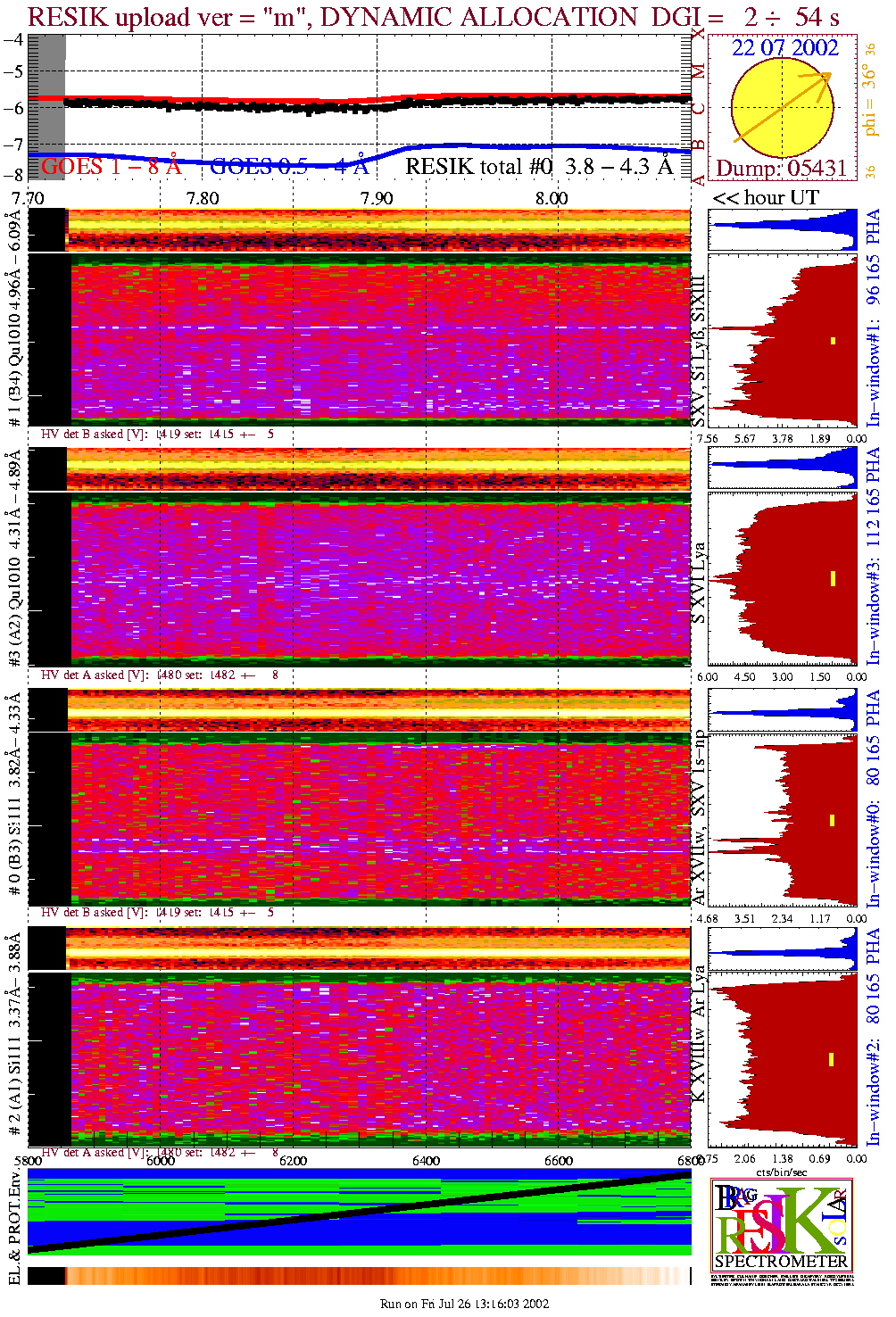The image size is (896, 1317).
Task: Click the 'Dump: 05431' label
Action: point(781,168)
